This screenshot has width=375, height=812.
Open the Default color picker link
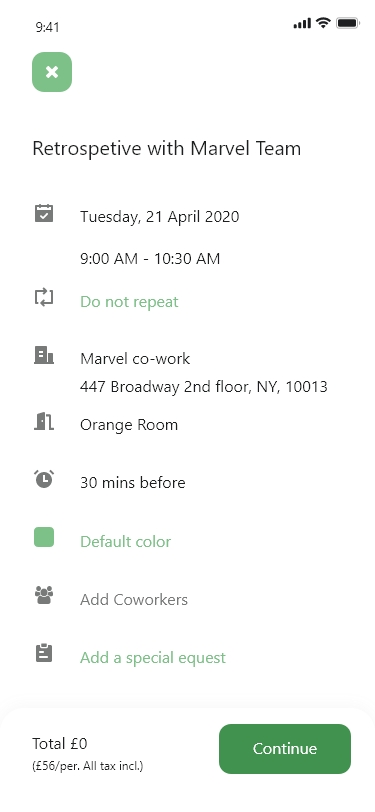tap(125, 541)
